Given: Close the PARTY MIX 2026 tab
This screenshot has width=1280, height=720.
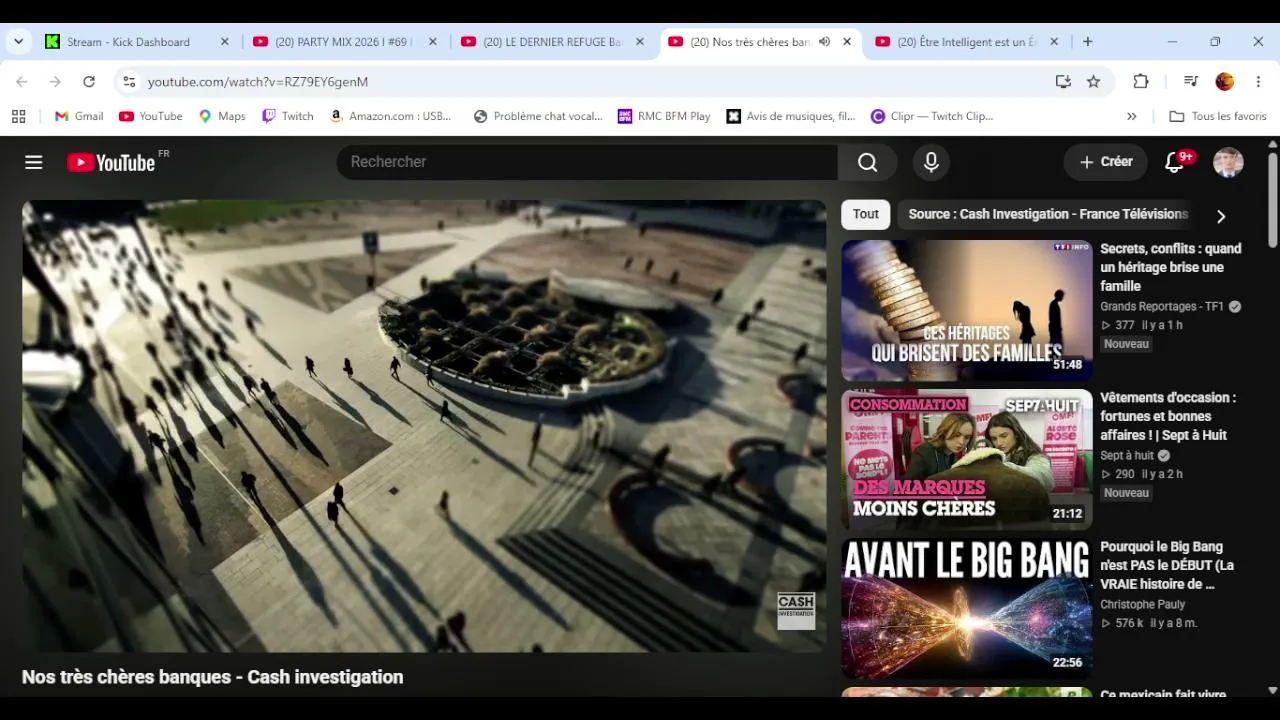Looking at the screenshot, I should pos(432,42).
